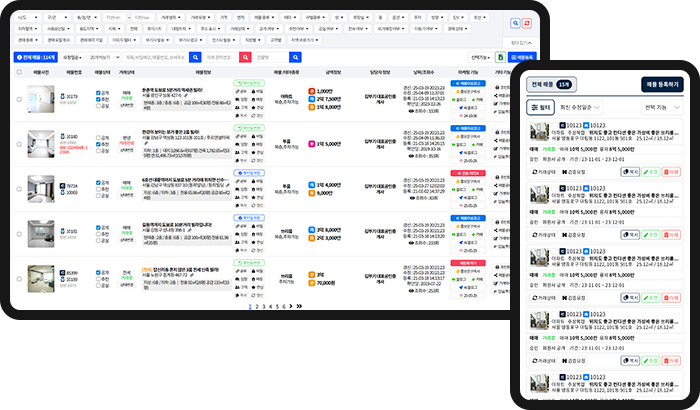Click the magnifier icon beside the red refresh icon

point(515,23)
